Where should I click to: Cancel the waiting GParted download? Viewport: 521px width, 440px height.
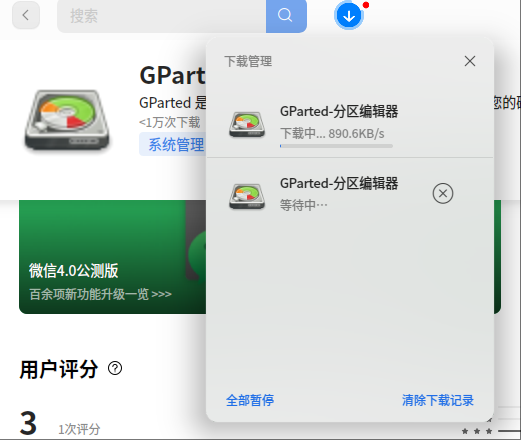point(443,193)
